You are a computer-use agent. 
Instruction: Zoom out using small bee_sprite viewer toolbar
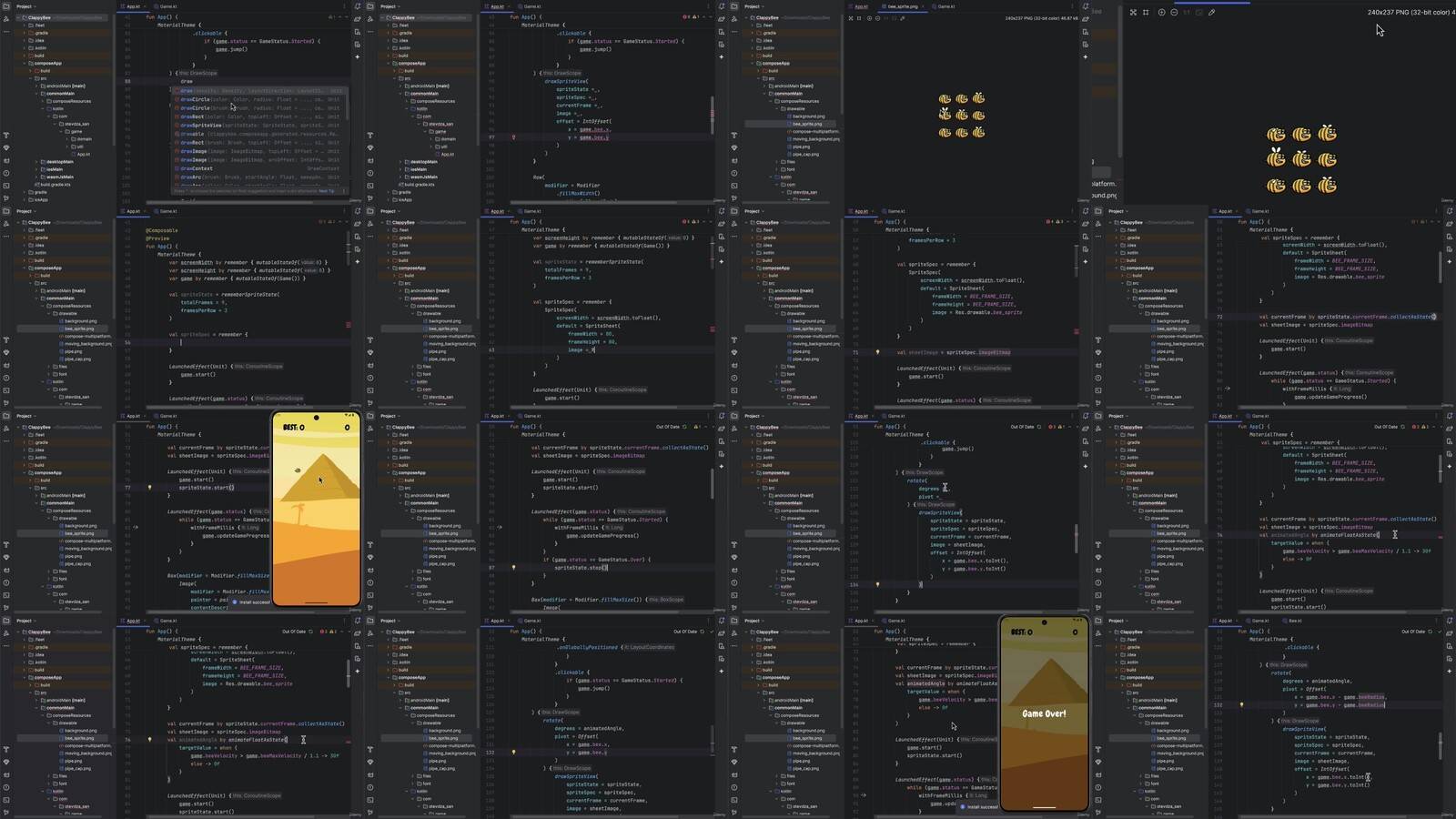coord(877,18)
